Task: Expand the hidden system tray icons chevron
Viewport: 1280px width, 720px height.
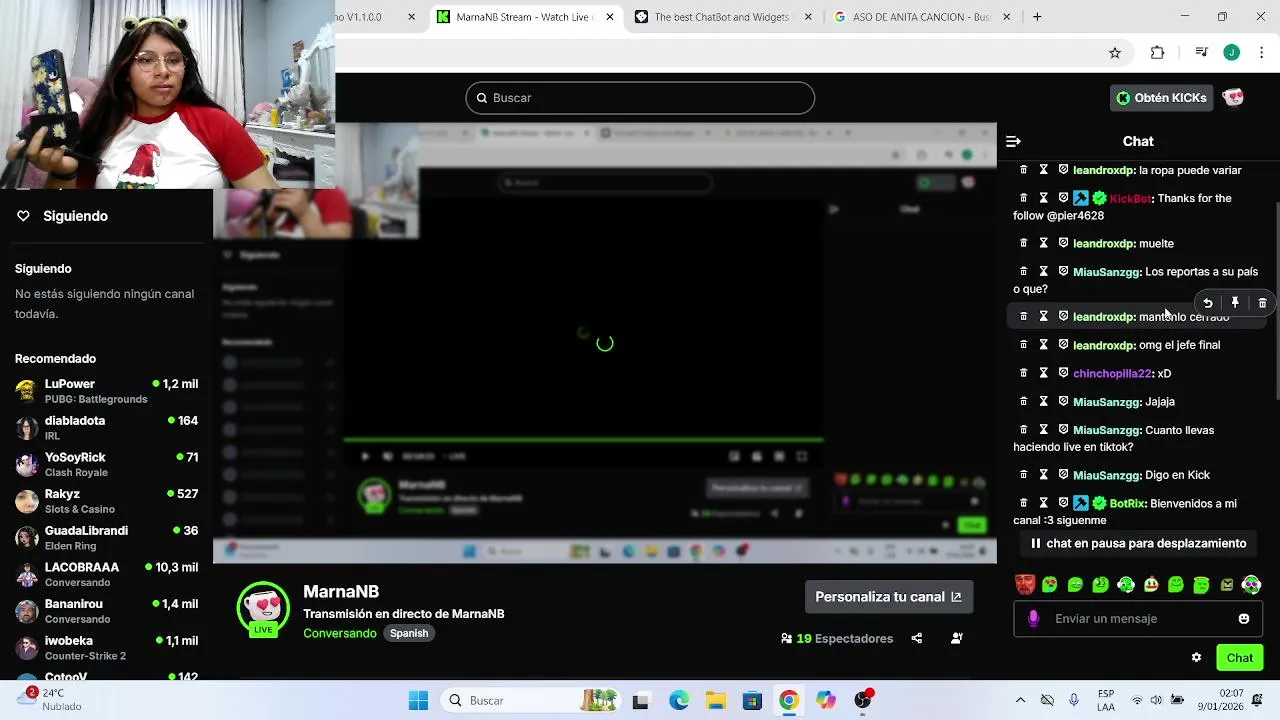Action: tap(1020, 700)
